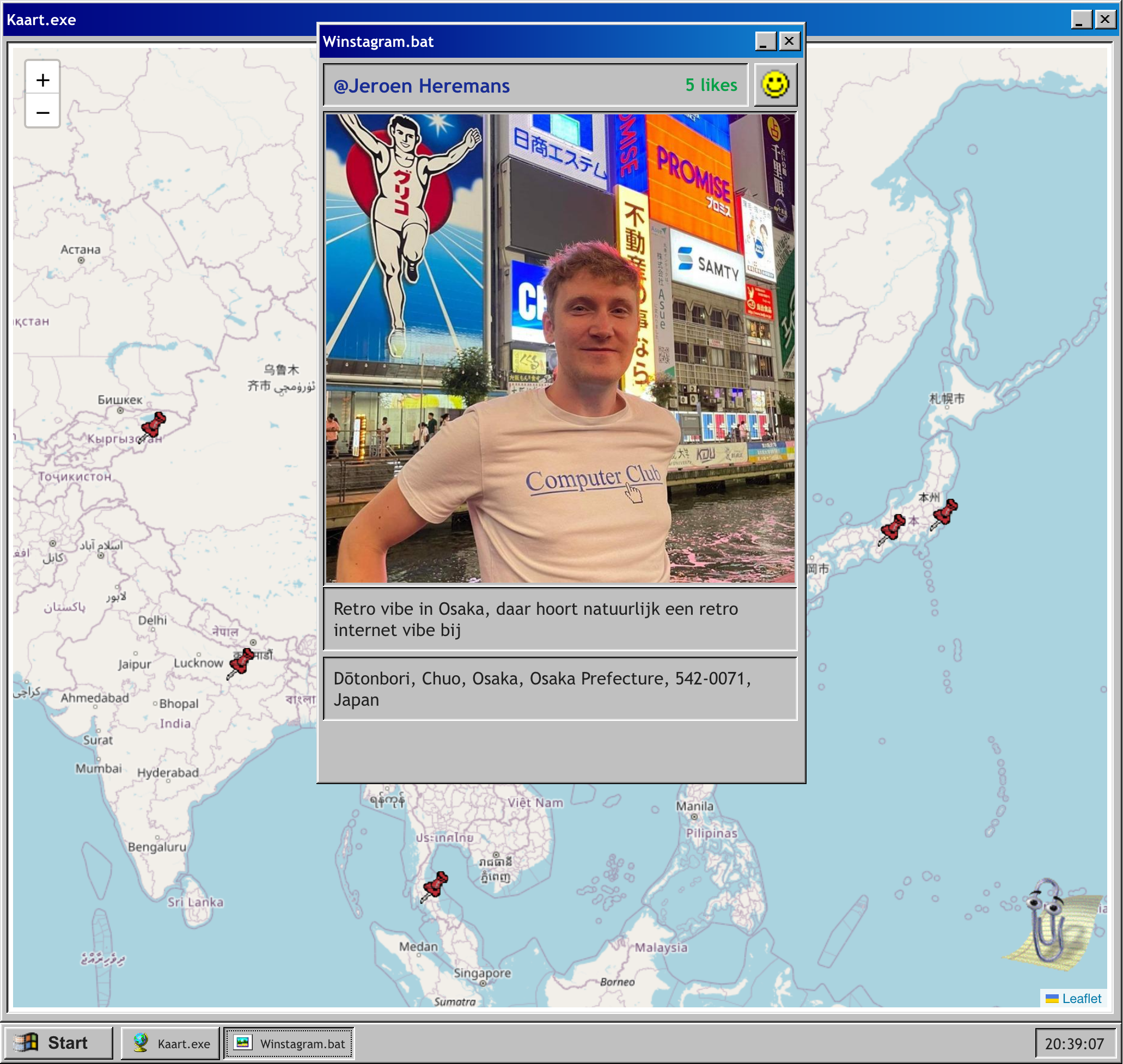Click the yellow smiley like button
This screenshot has height=1064, width=1123.
(775, 85)
